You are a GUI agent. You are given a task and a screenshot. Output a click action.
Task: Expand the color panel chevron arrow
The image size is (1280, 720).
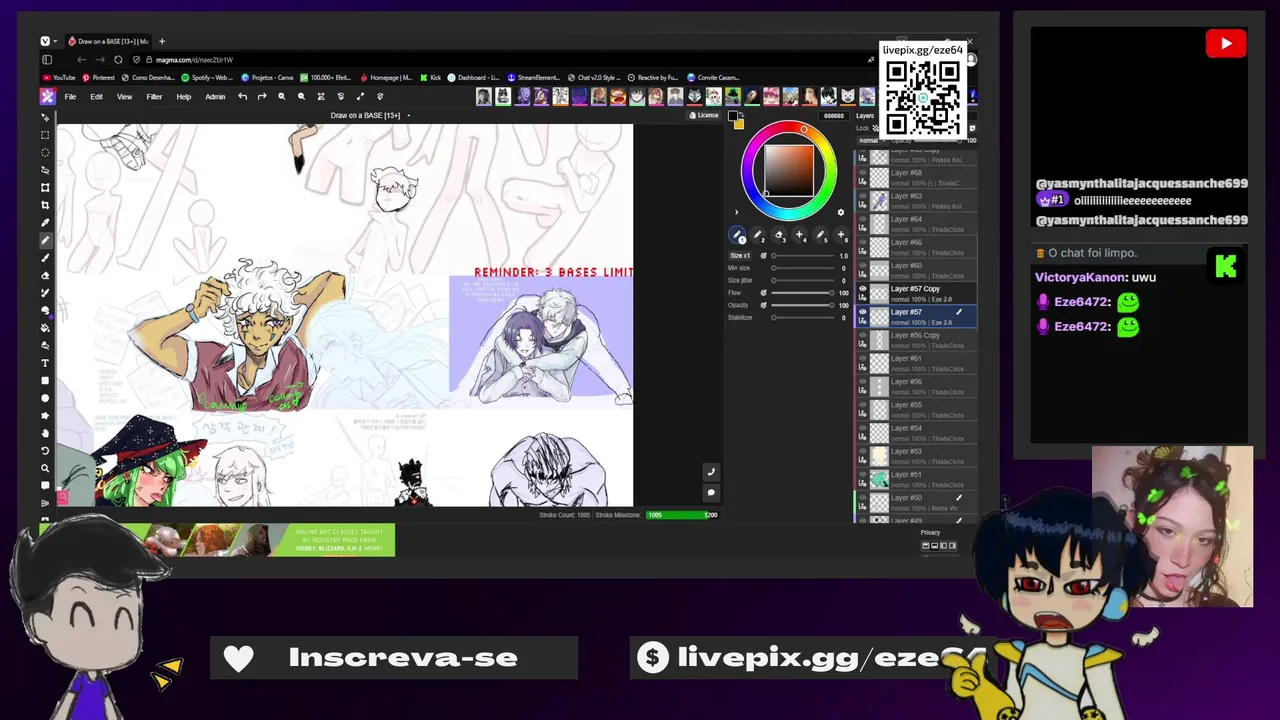coord(737,212)
